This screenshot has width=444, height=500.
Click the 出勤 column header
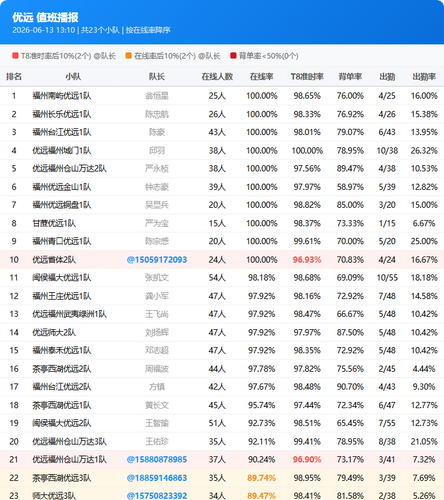(x=387, y=77)
